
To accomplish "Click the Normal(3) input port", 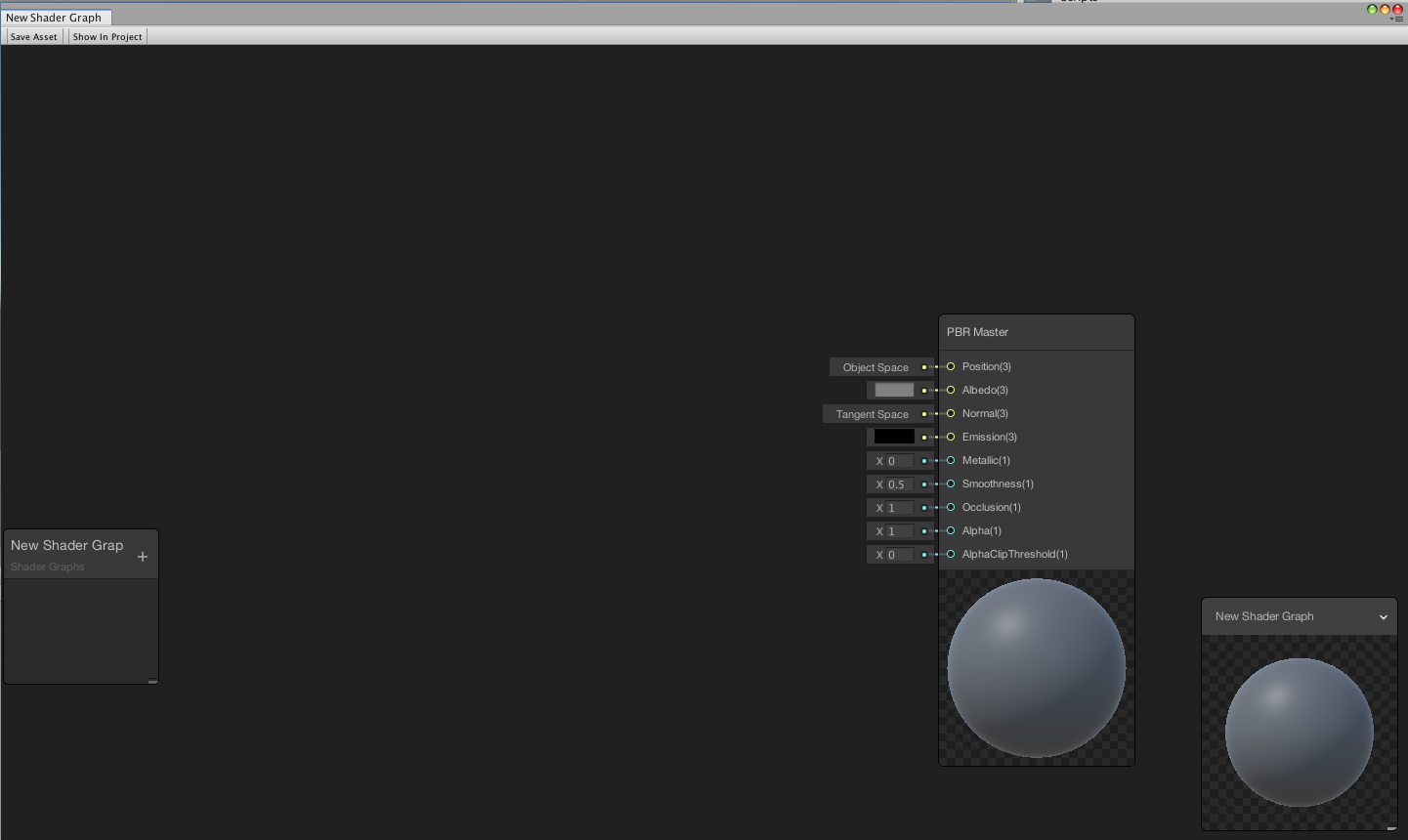I will pos(950,413).
